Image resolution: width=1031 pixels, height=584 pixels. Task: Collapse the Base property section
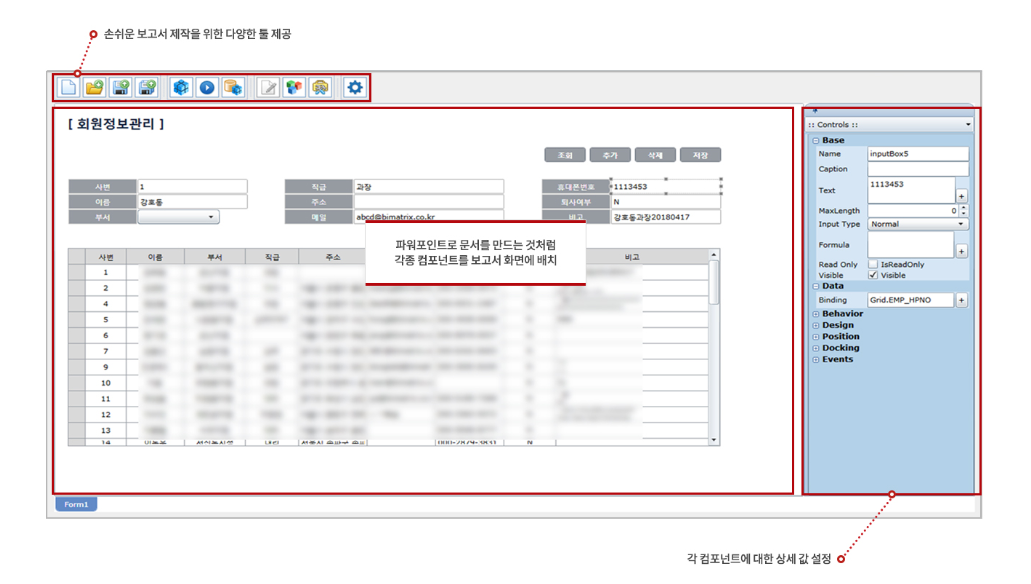[x=816, y=141]
